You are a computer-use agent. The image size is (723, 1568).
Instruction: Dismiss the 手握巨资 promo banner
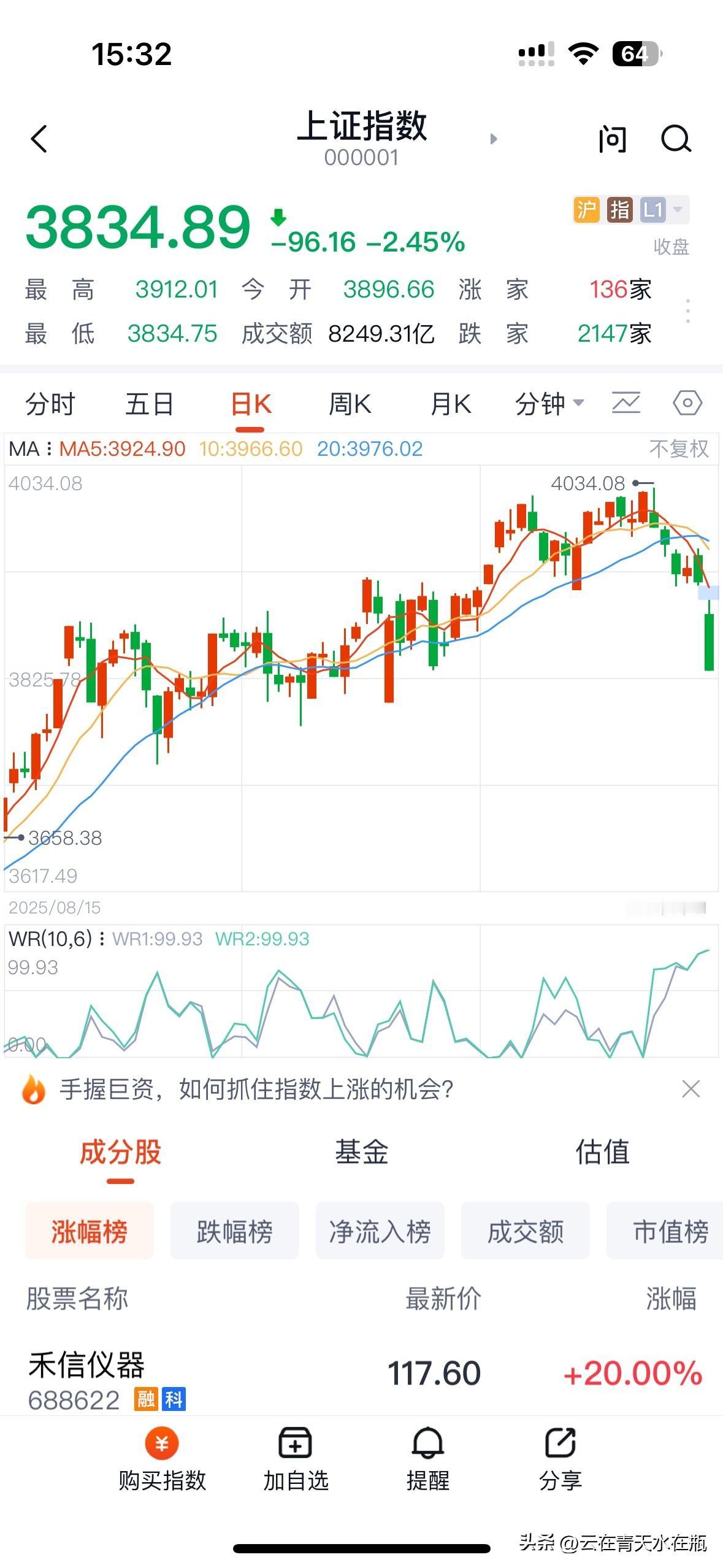point(690,1089)
